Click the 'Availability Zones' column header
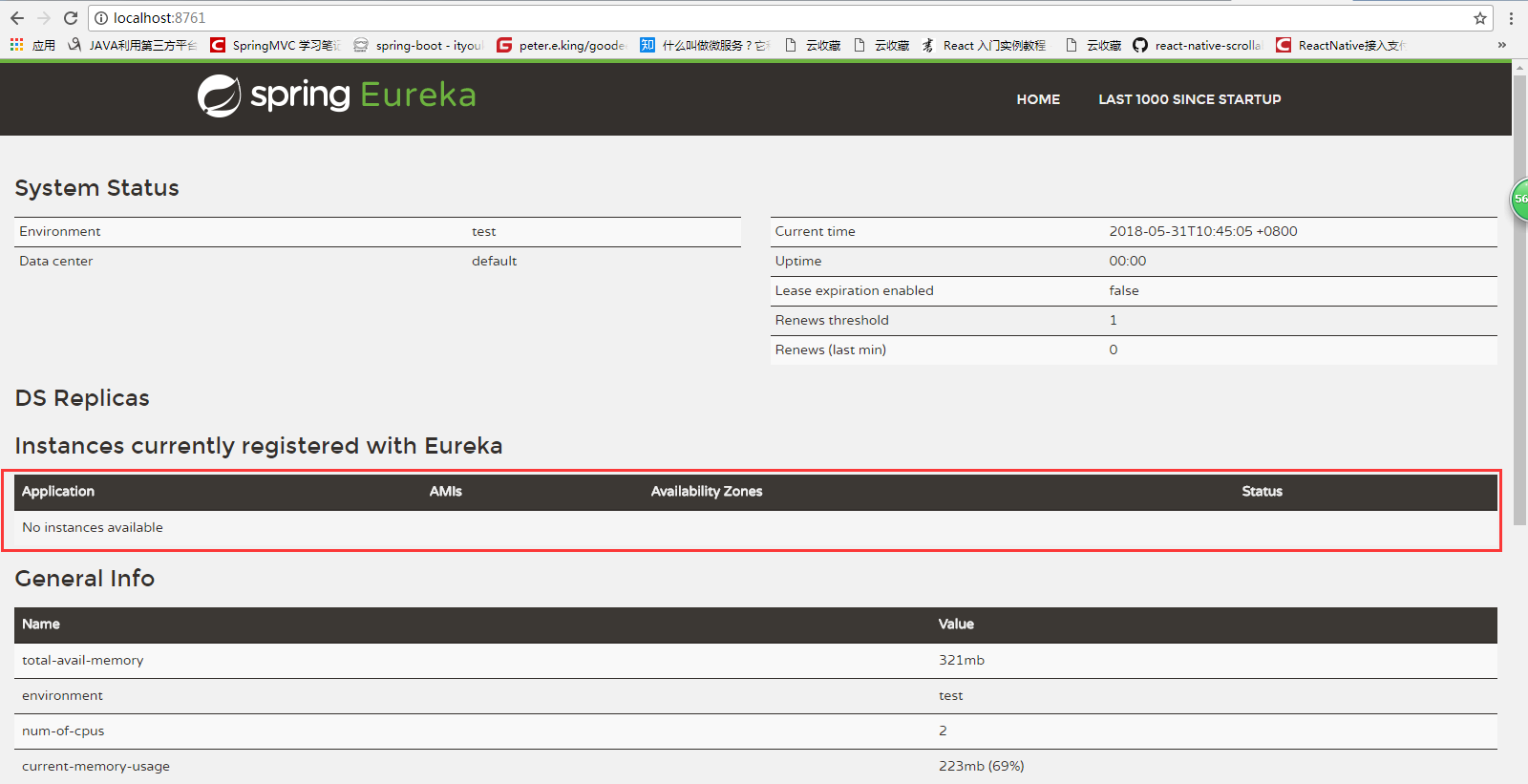The image size is (1528, 784). coord(707,491)
